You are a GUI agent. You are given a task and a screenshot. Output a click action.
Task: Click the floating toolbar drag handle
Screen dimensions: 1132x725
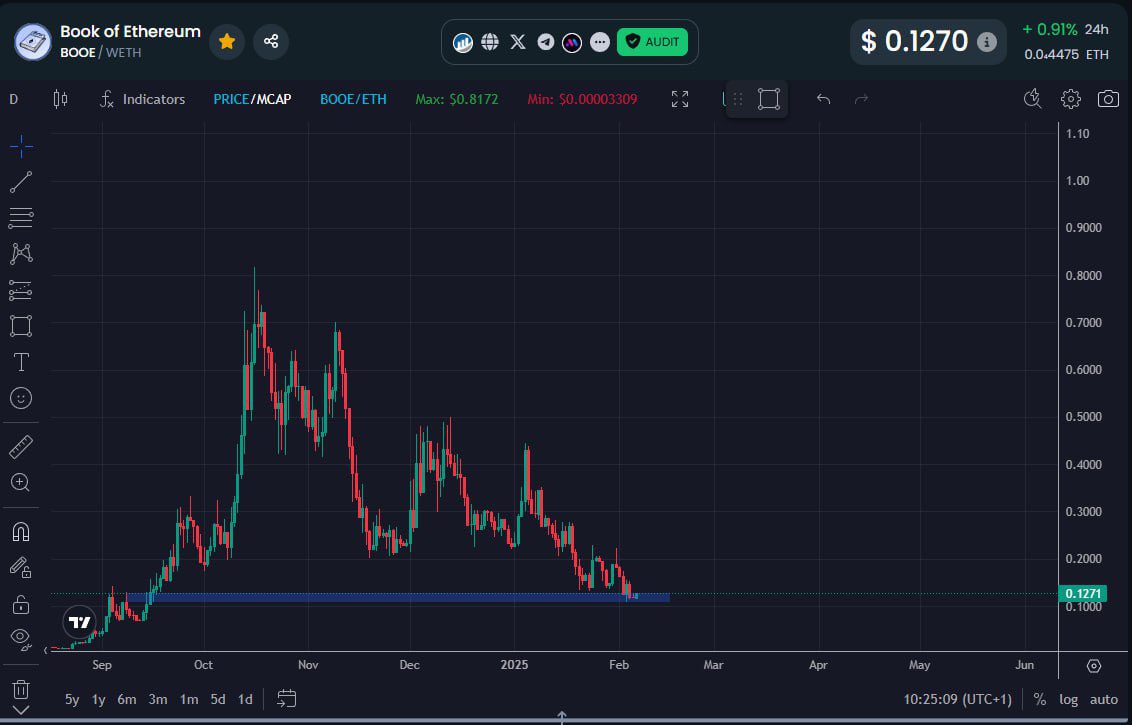click(738, 100)
